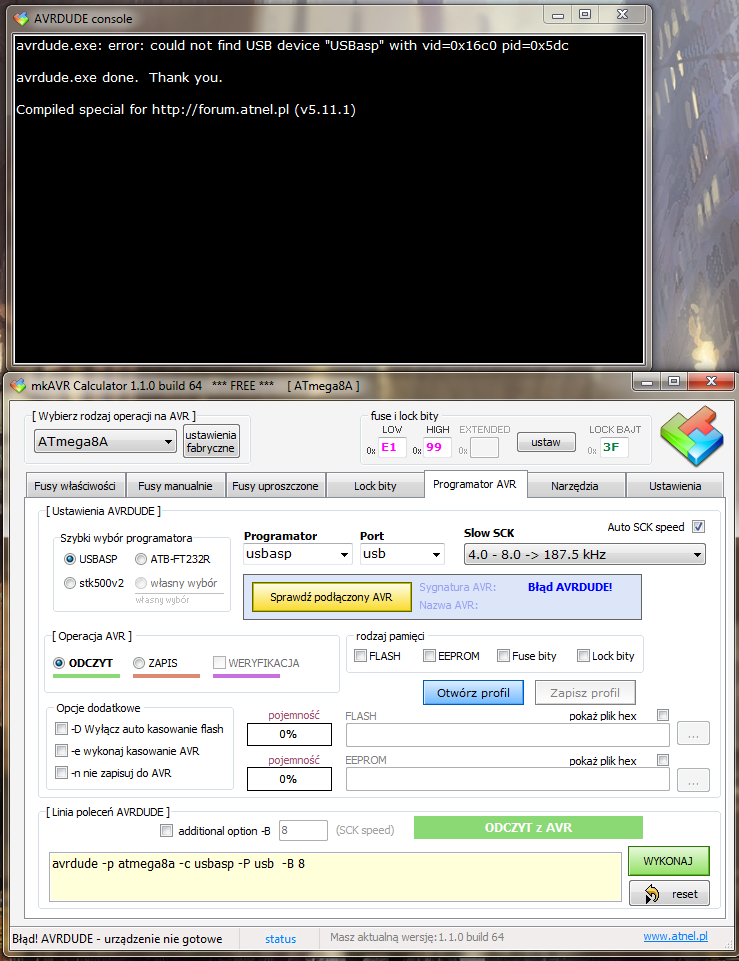
Task: Click the FLASH file path field
Action: pyautogui.click(x=507, y=735)
